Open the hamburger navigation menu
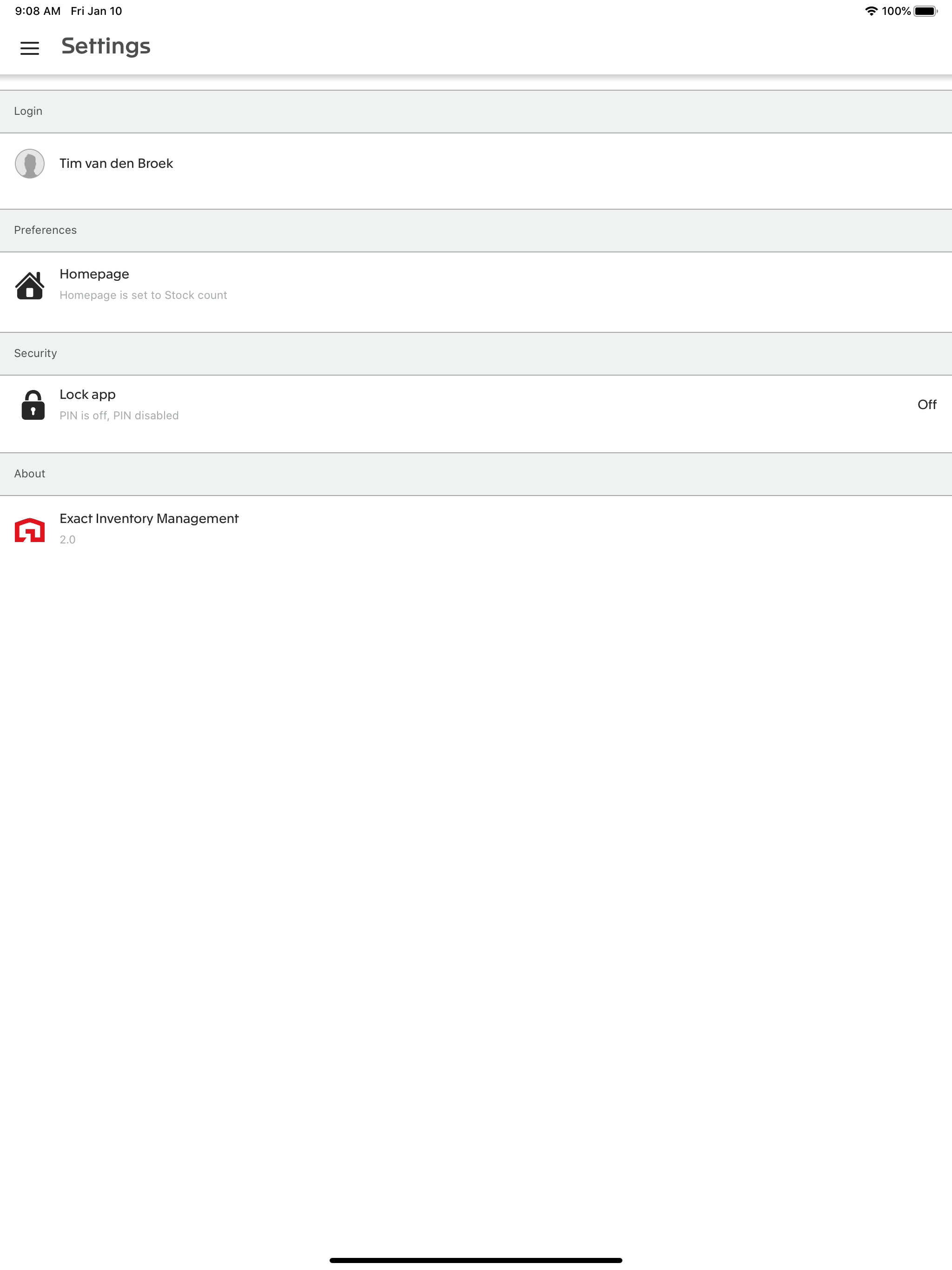Image resolution: width=952 pixels, height=1270 pixels. (30, 48)
